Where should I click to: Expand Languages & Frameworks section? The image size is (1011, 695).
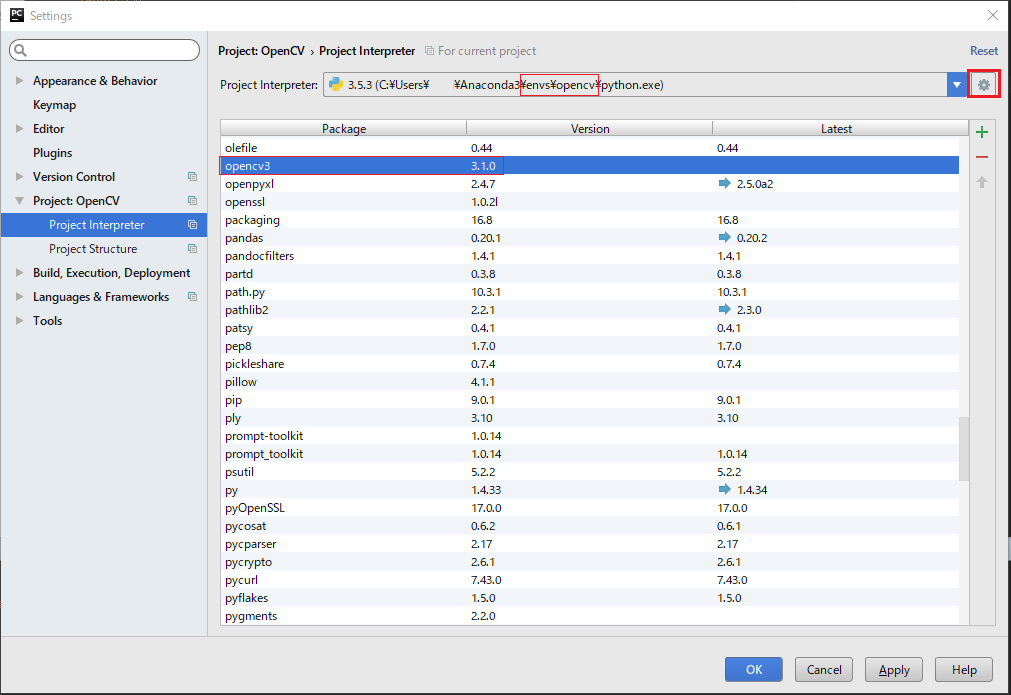pos(19,297)
